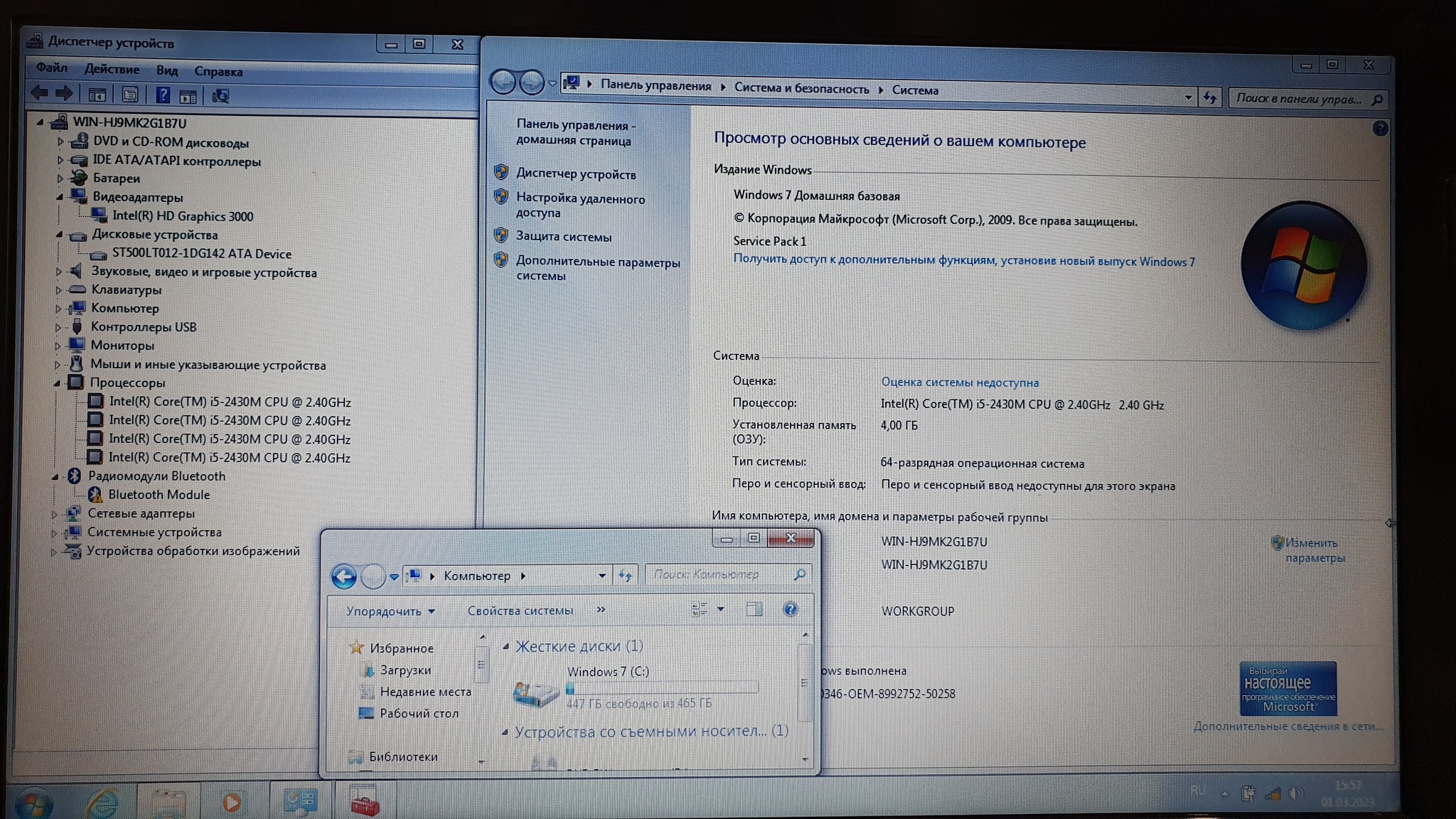Click the Start button on taskbar
This screenshot has width=1456, height=819.
[33, 803]
